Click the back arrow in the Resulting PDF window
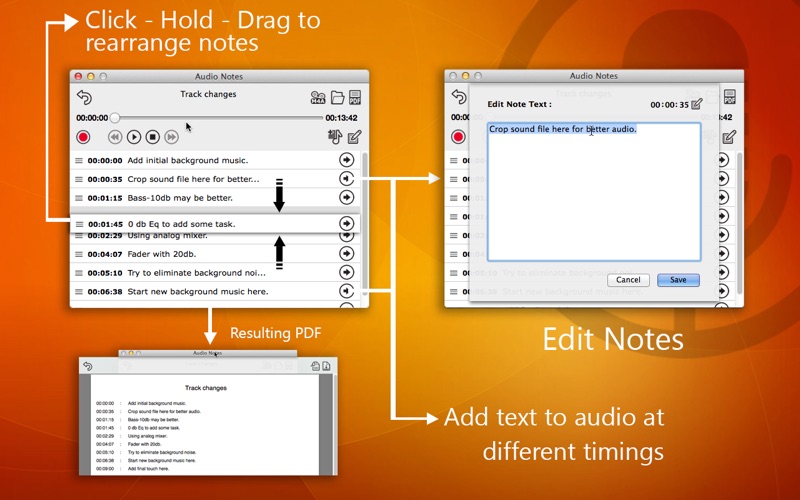This screenshot has height=500, width=800. coord(88,366)
